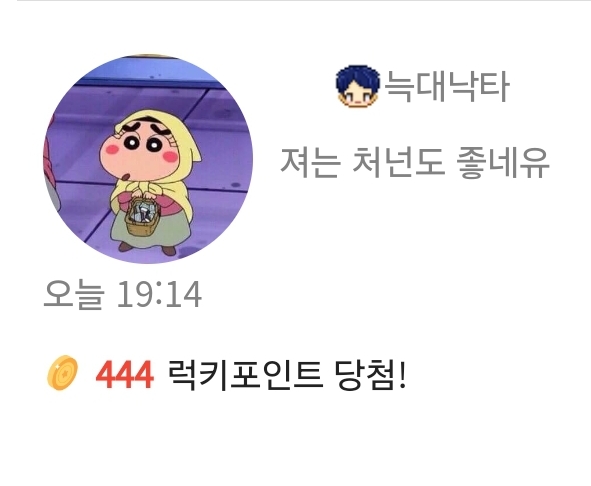Viewport: 591px width, 486px height.
Task: Click the star on the gold coin
Action: pos(64,373)
